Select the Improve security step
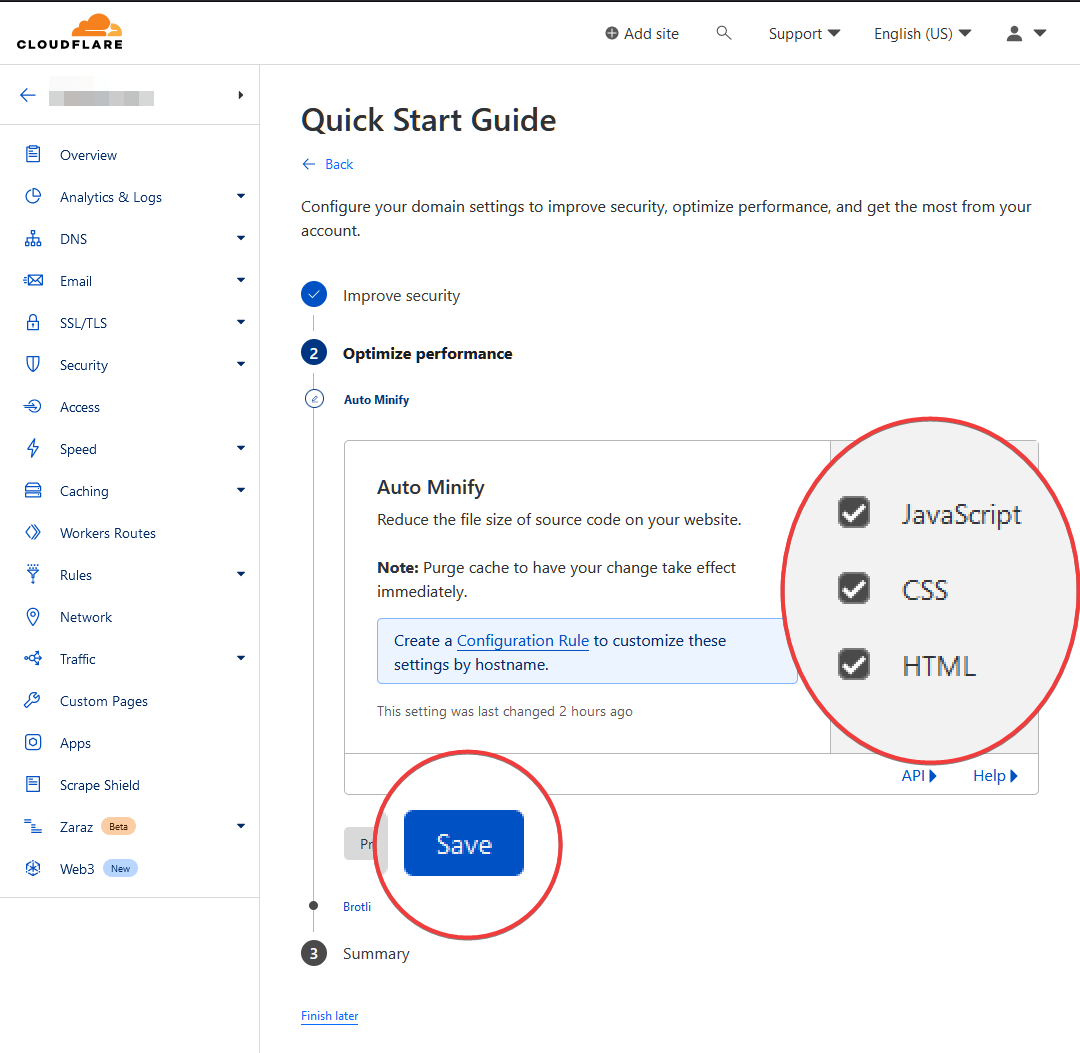This screenshot has height=1053, width=1080. 401,295
